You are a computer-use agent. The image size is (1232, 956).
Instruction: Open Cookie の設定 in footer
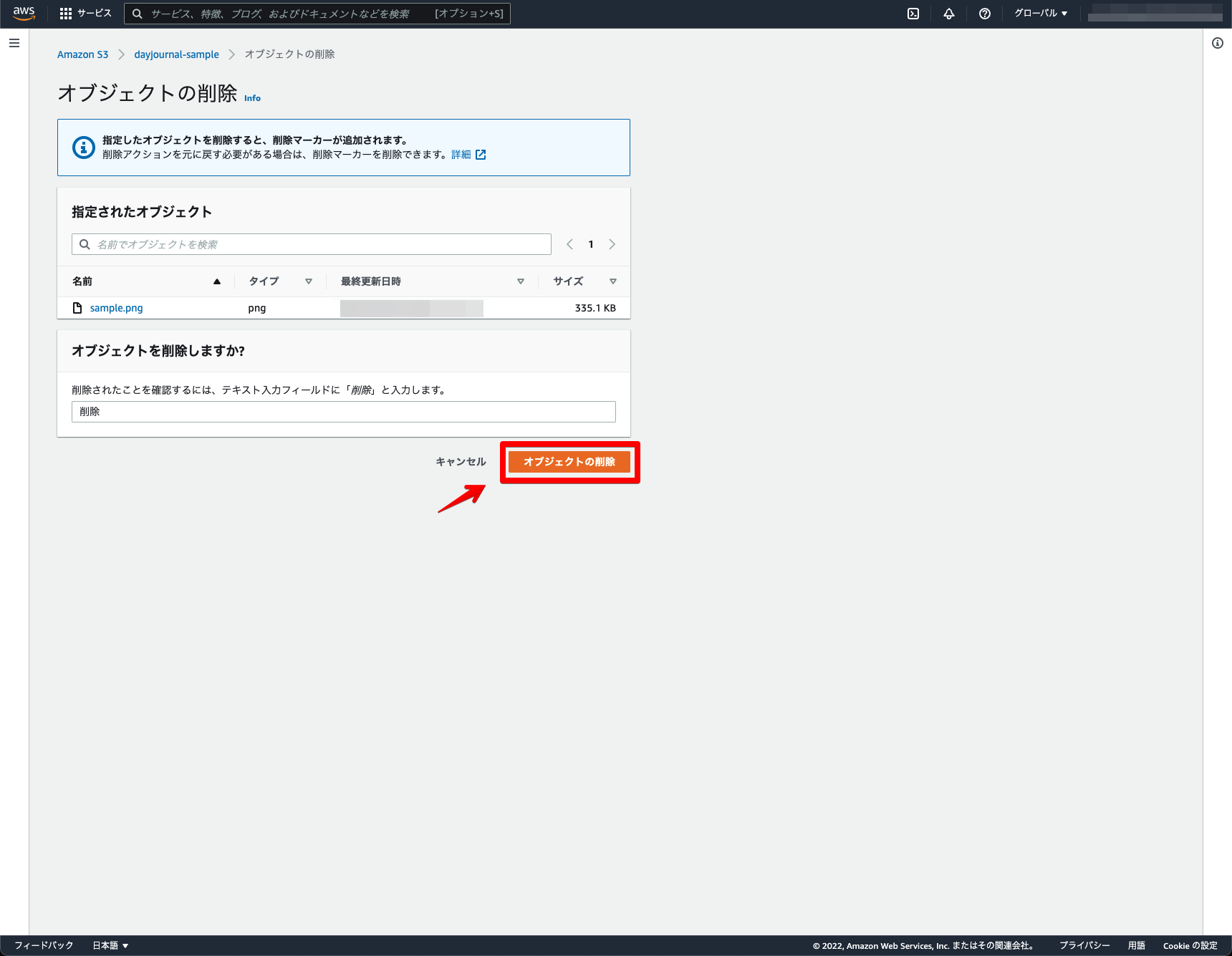click(x=1190, y=945)
